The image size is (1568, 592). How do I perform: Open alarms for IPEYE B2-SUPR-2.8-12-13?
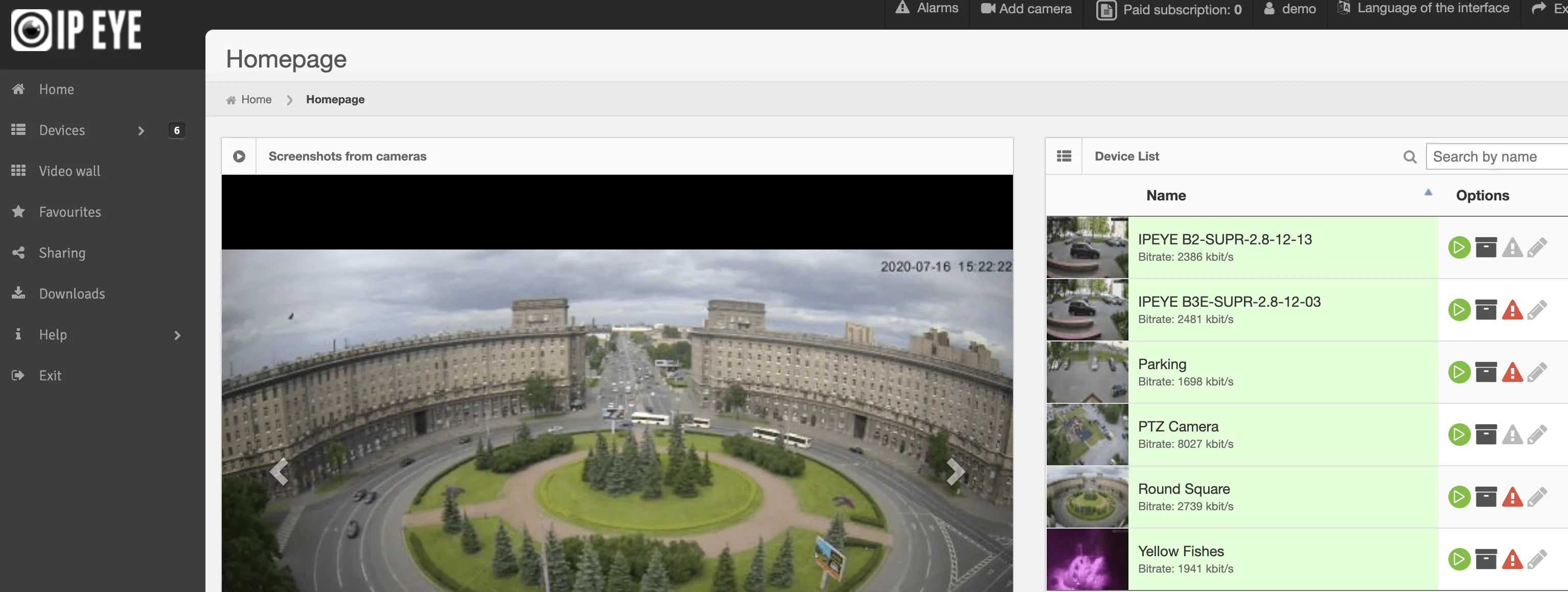[x=1513, y=248]
